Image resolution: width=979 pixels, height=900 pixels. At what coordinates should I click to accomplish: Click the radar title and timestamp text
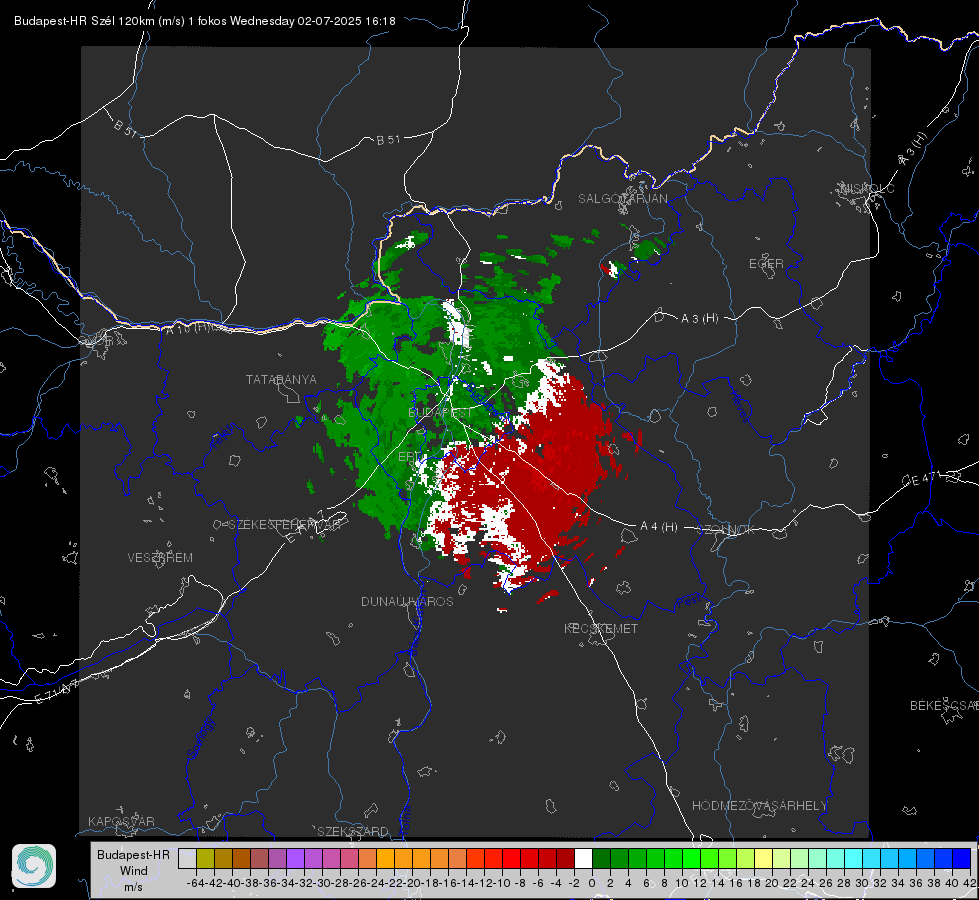coord(205,21)
